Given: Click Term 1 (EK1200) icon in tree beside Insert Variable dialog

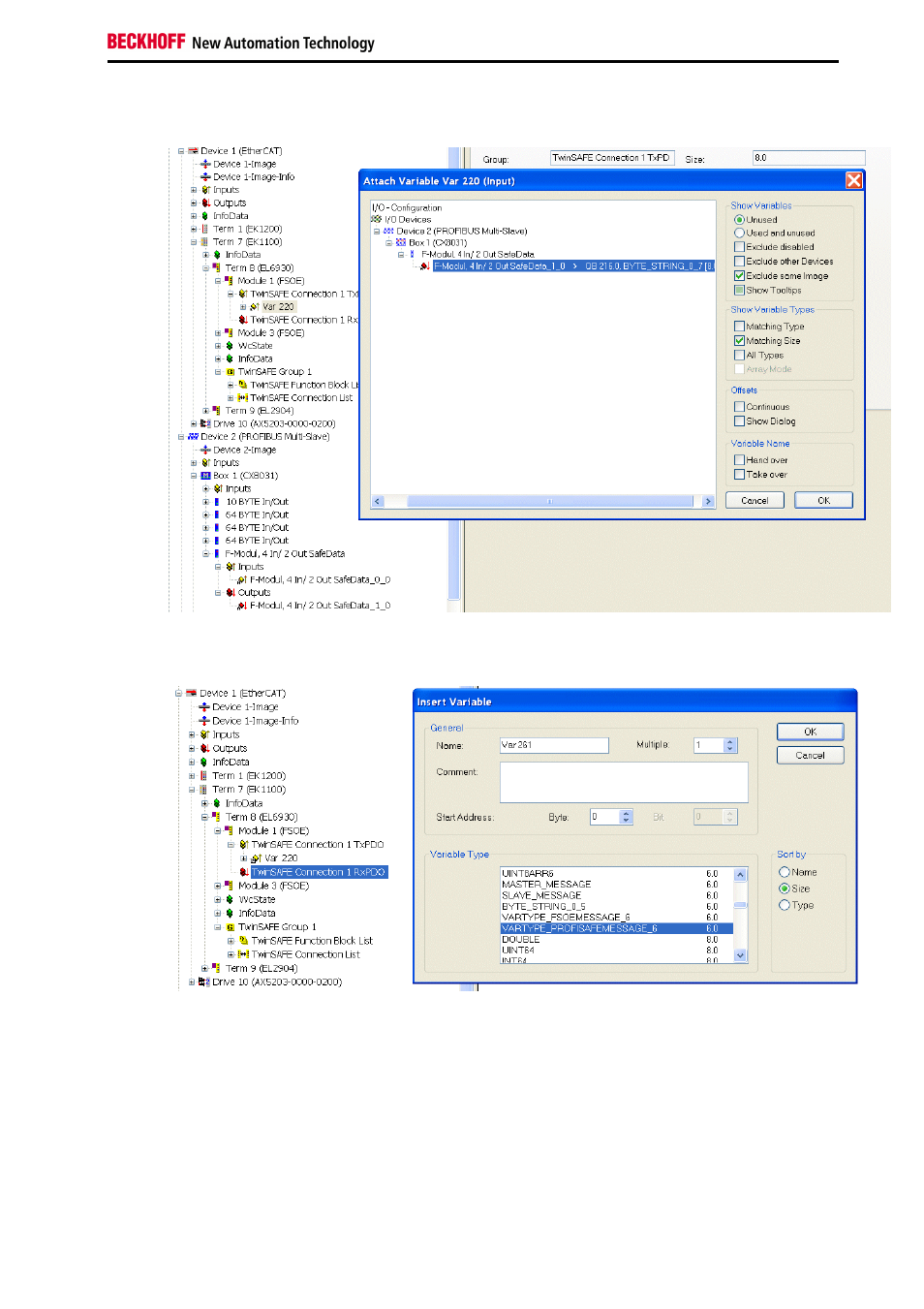Looking at the screenshot, I should coord(204,775).
